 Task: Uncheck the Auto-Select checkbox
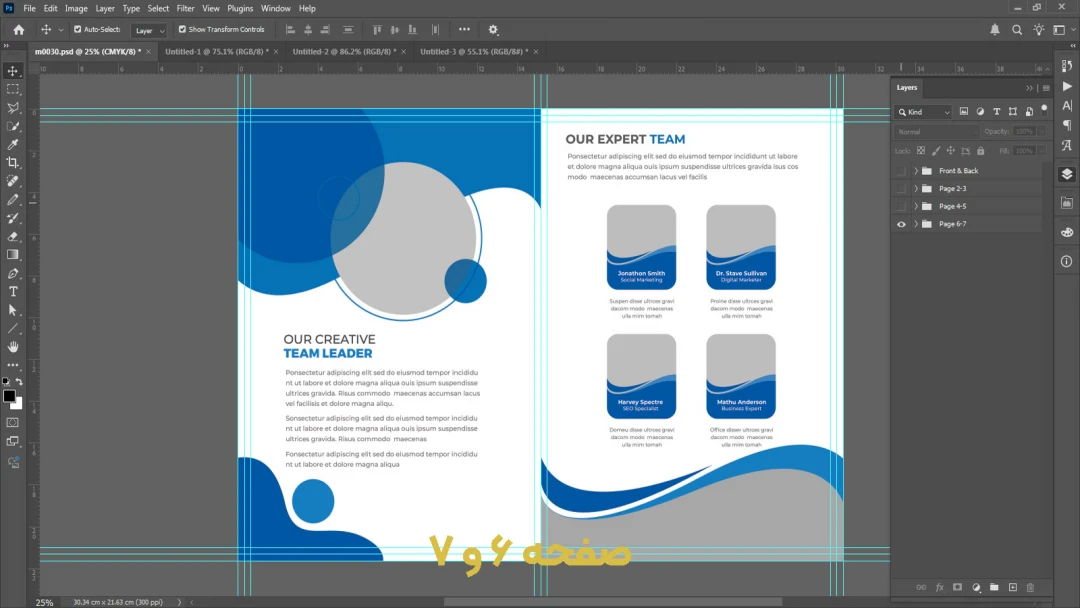[77, 30]
